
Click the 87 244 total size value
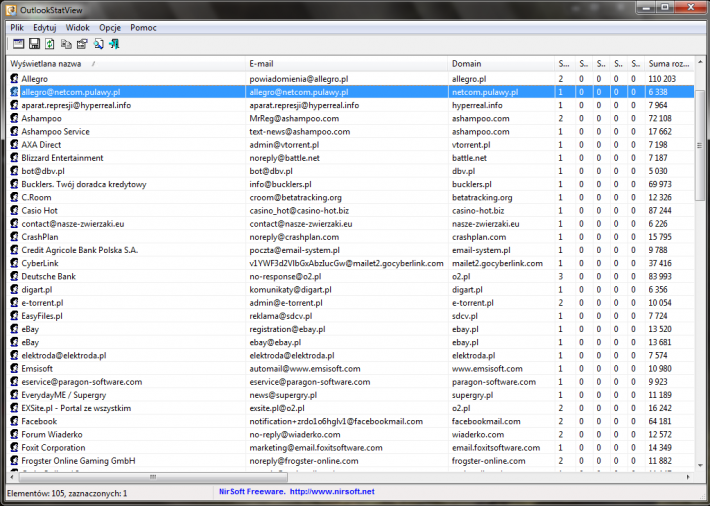660,210
